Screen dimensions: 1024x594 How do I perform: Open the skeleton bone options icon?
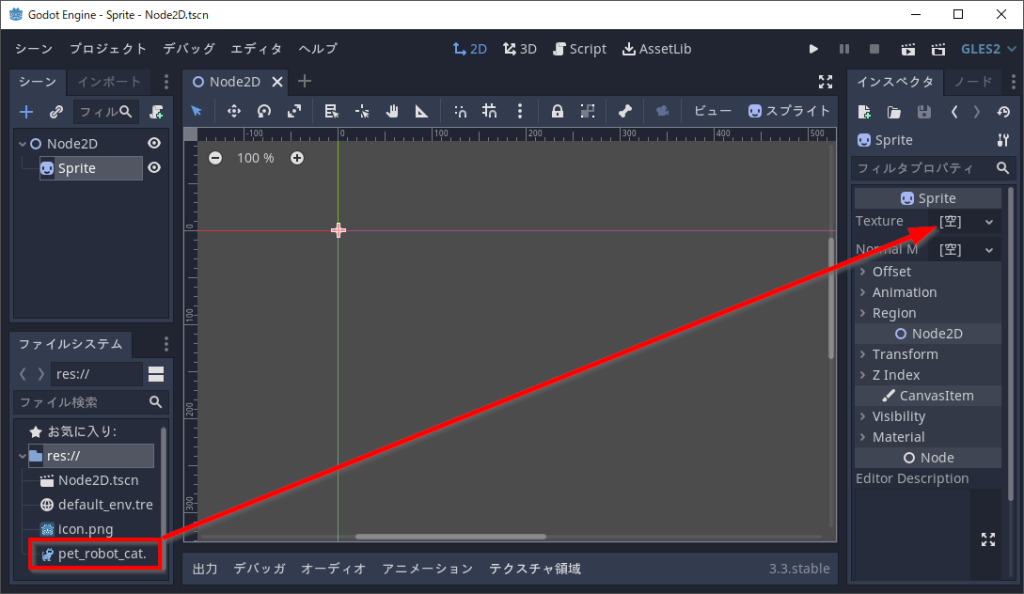pos(625,111)
